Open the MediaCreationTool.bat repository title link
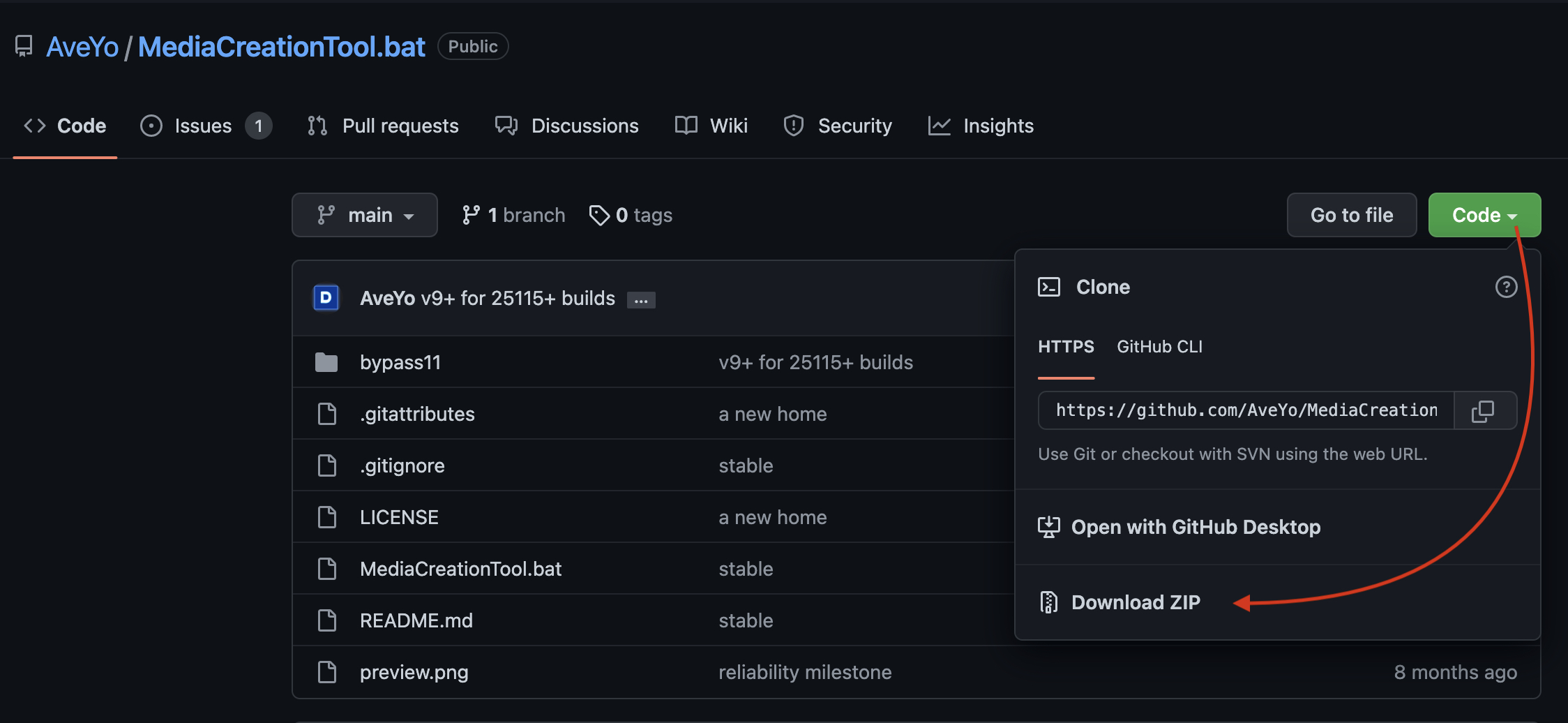Screen dimensions: 1568x723 (x=282, y=47)
